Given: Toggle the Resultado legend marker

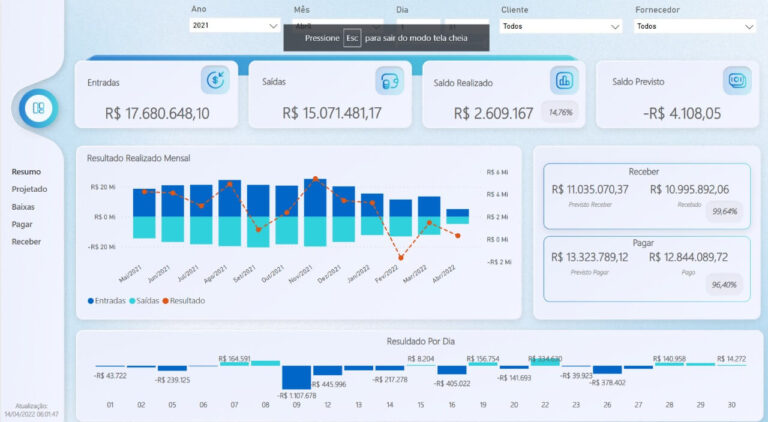Looking at the screenshot, I should pyautogui.click(x=166, y=301).
